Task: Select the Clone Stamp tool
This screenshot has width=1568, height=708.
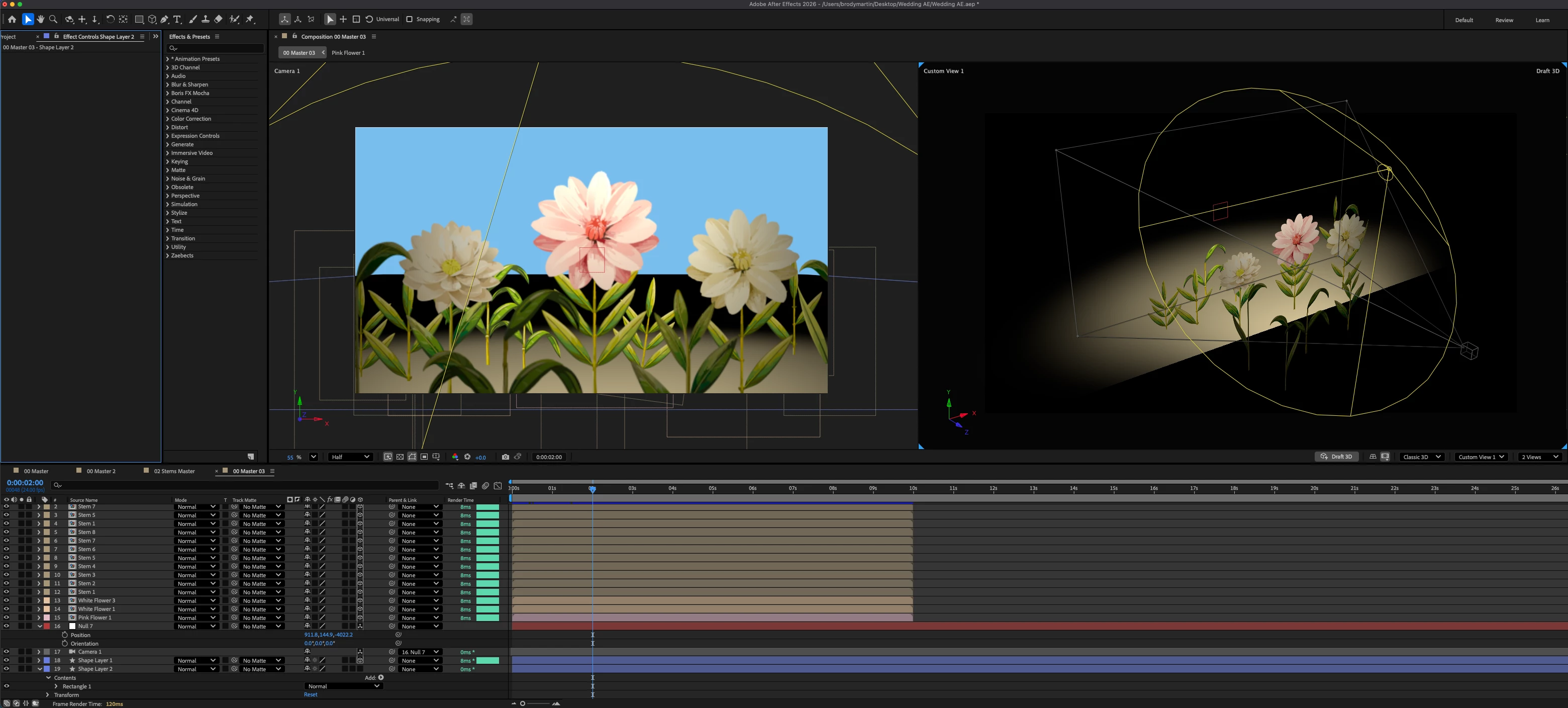Action: click(x=205, y=20)
